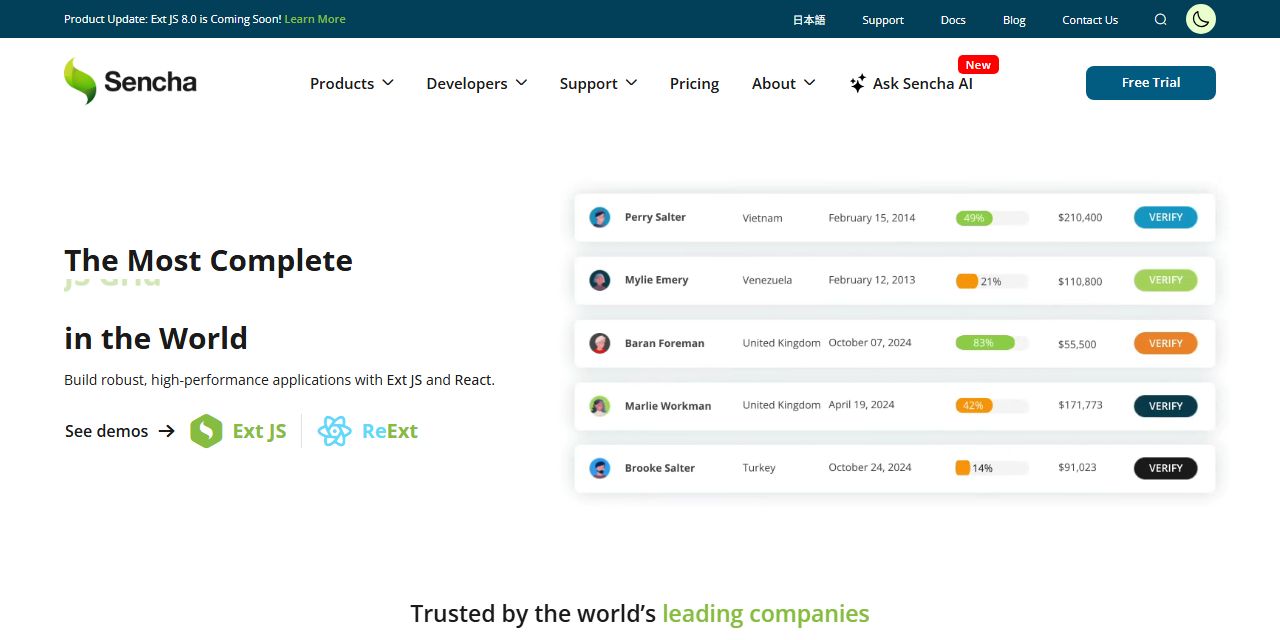Click the Ext JS text link
Screen dimensions: 1280x640
coord(259,431)
